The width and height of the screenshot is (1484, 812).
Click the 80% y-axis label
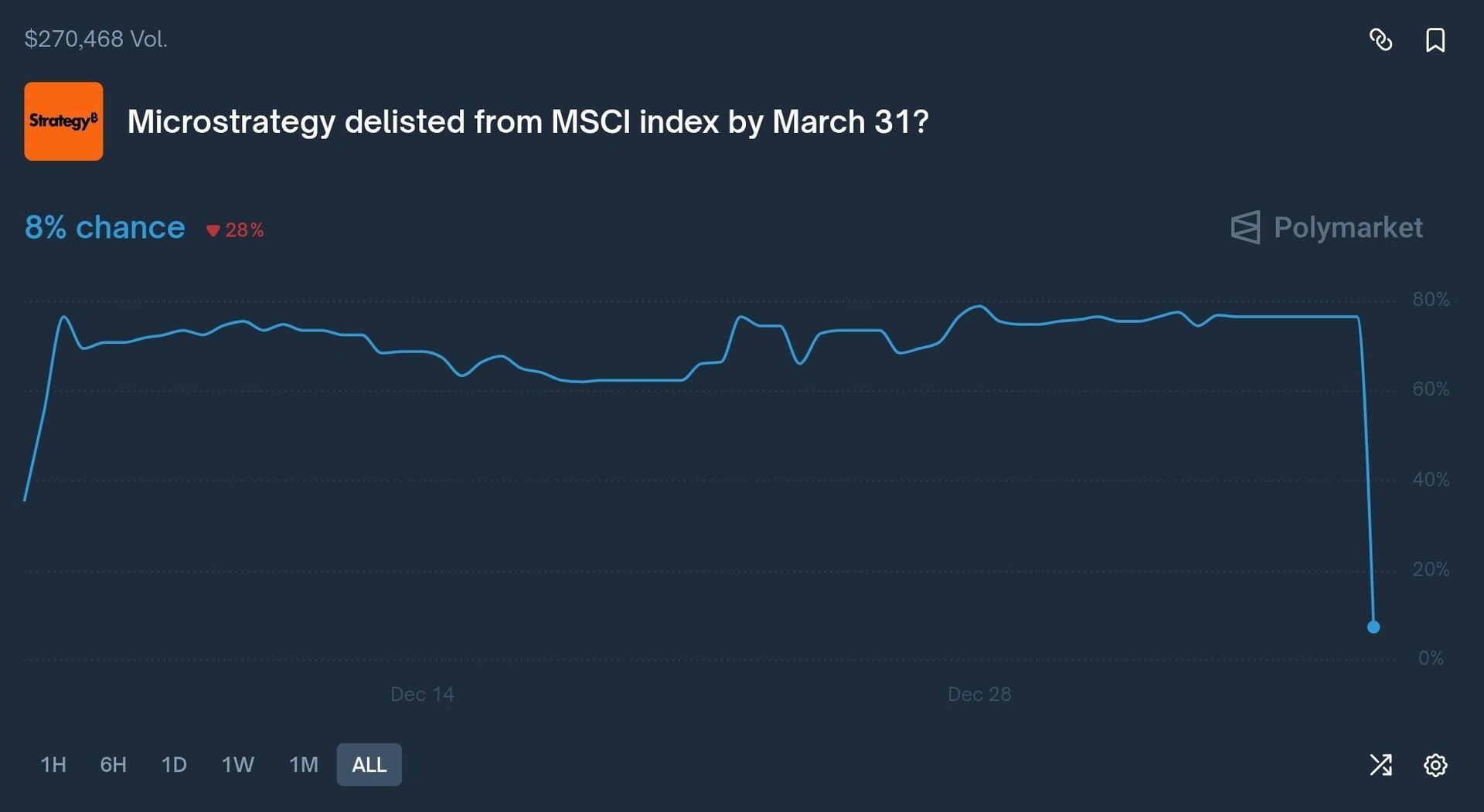(x=1431, y=299)
